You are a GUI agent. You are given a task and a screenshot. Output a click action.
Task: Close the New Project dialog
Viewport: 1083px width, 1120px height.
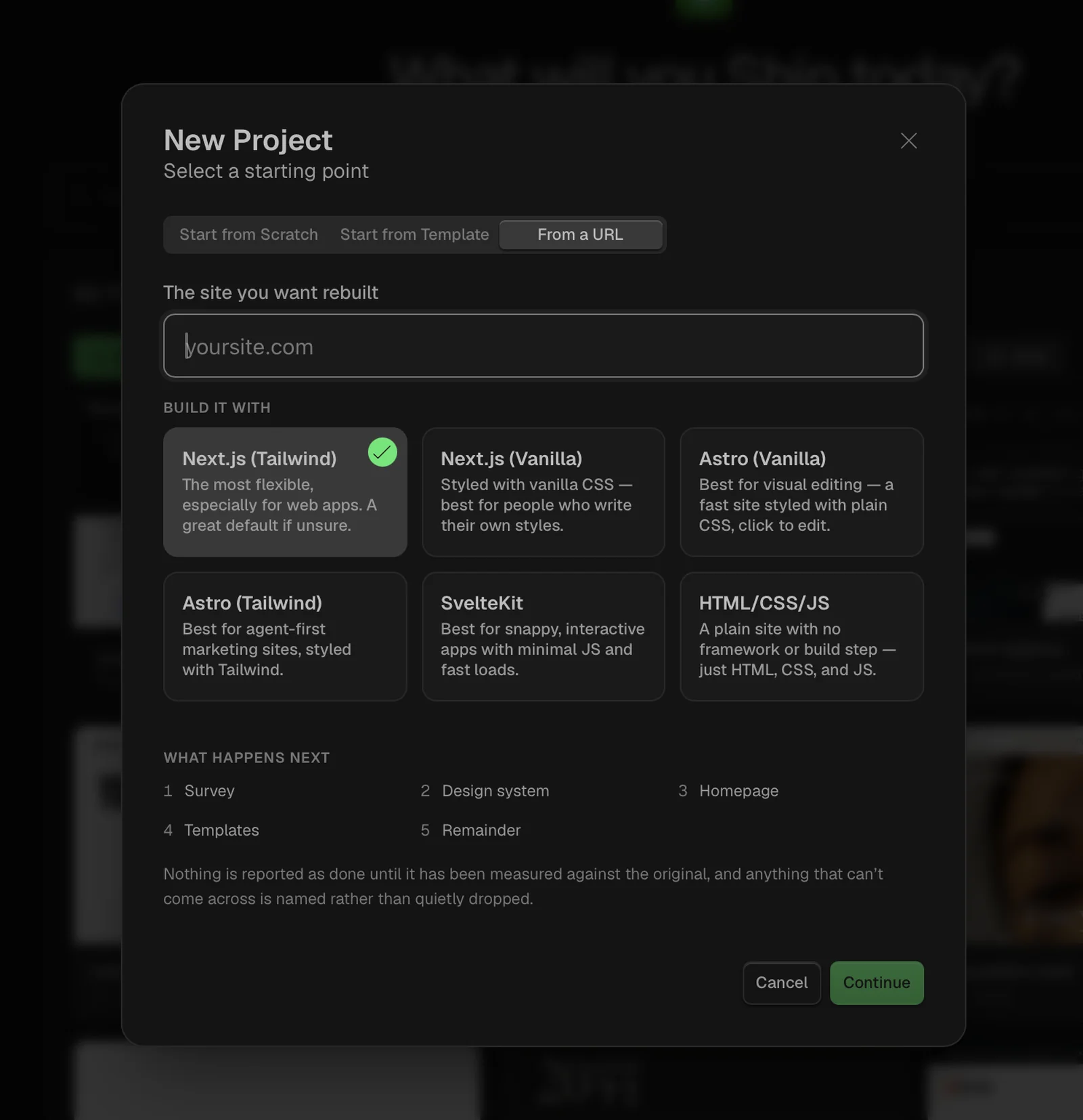(x=908, y=141)
